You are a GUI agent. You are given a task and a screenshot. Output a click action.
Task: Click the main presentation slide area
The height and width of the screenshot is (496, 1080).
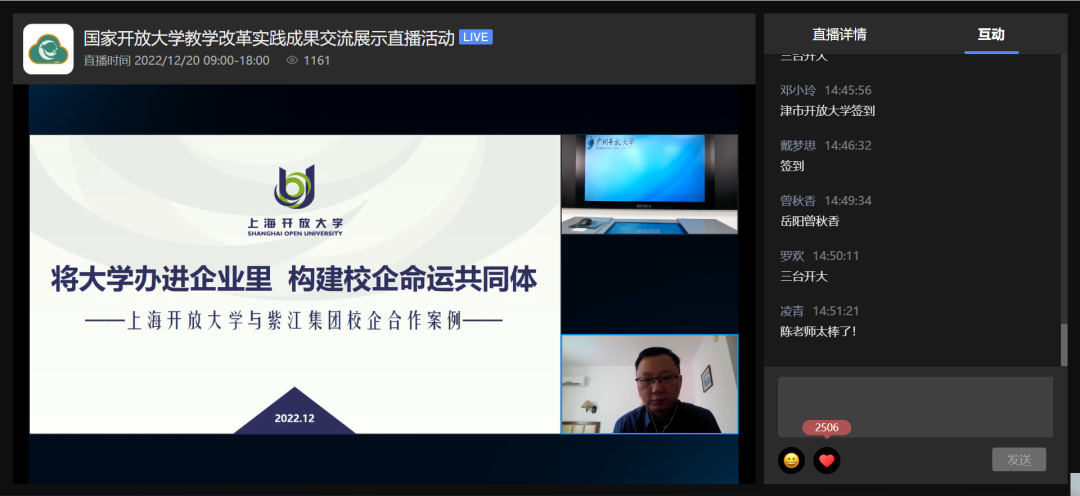[295, 285]
